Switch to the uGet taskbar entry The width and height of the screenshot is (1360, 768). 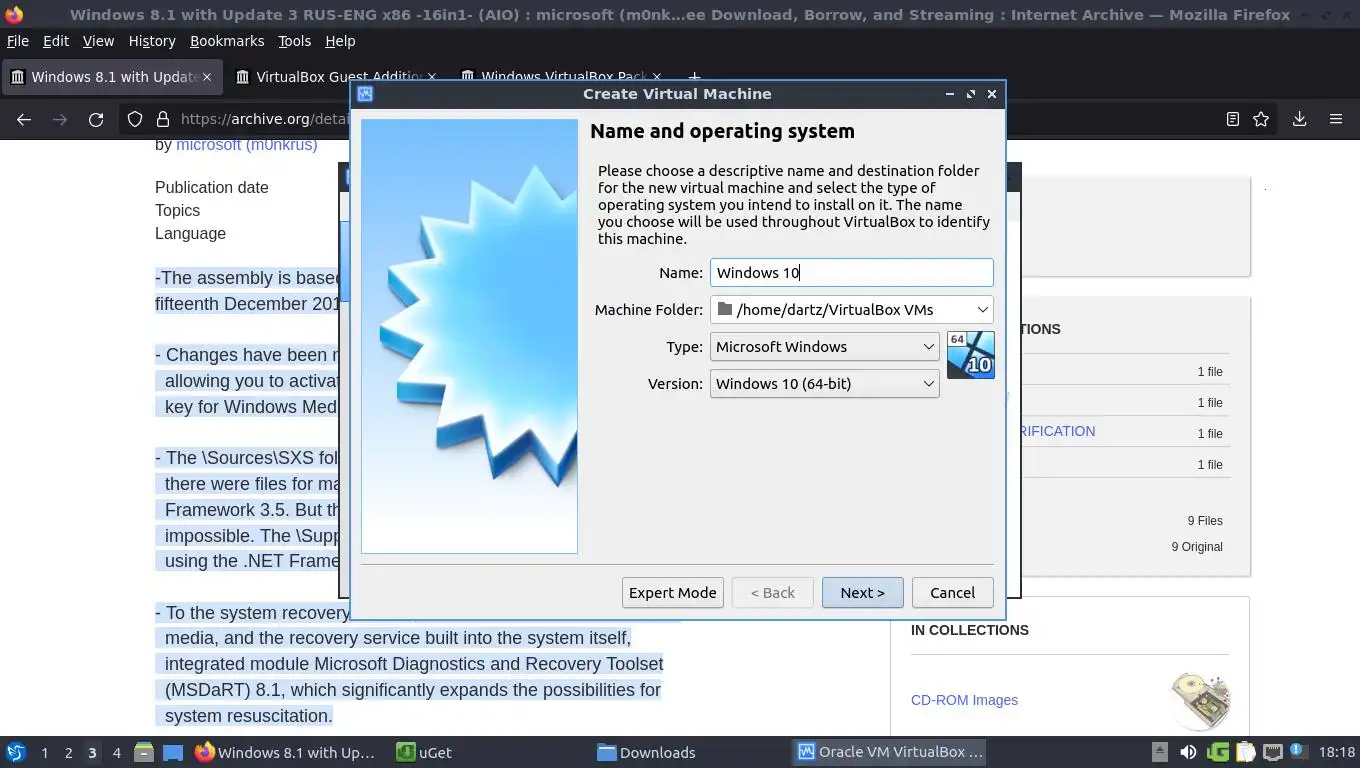(x=425, y=752)
